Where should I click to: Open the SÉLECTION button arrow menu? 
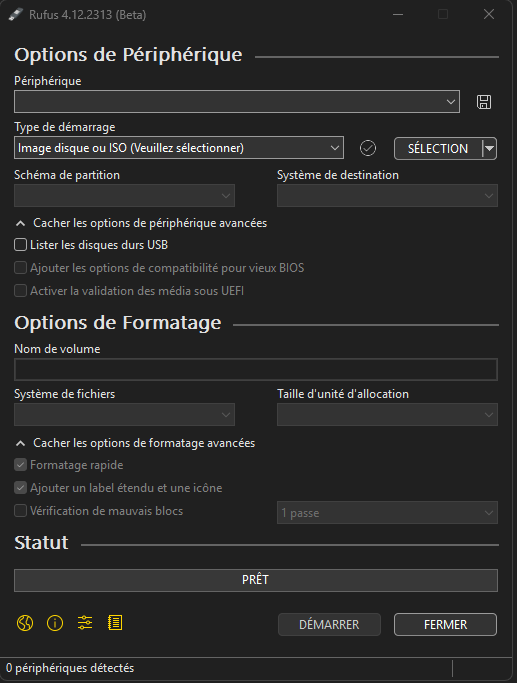coord(490,149)
